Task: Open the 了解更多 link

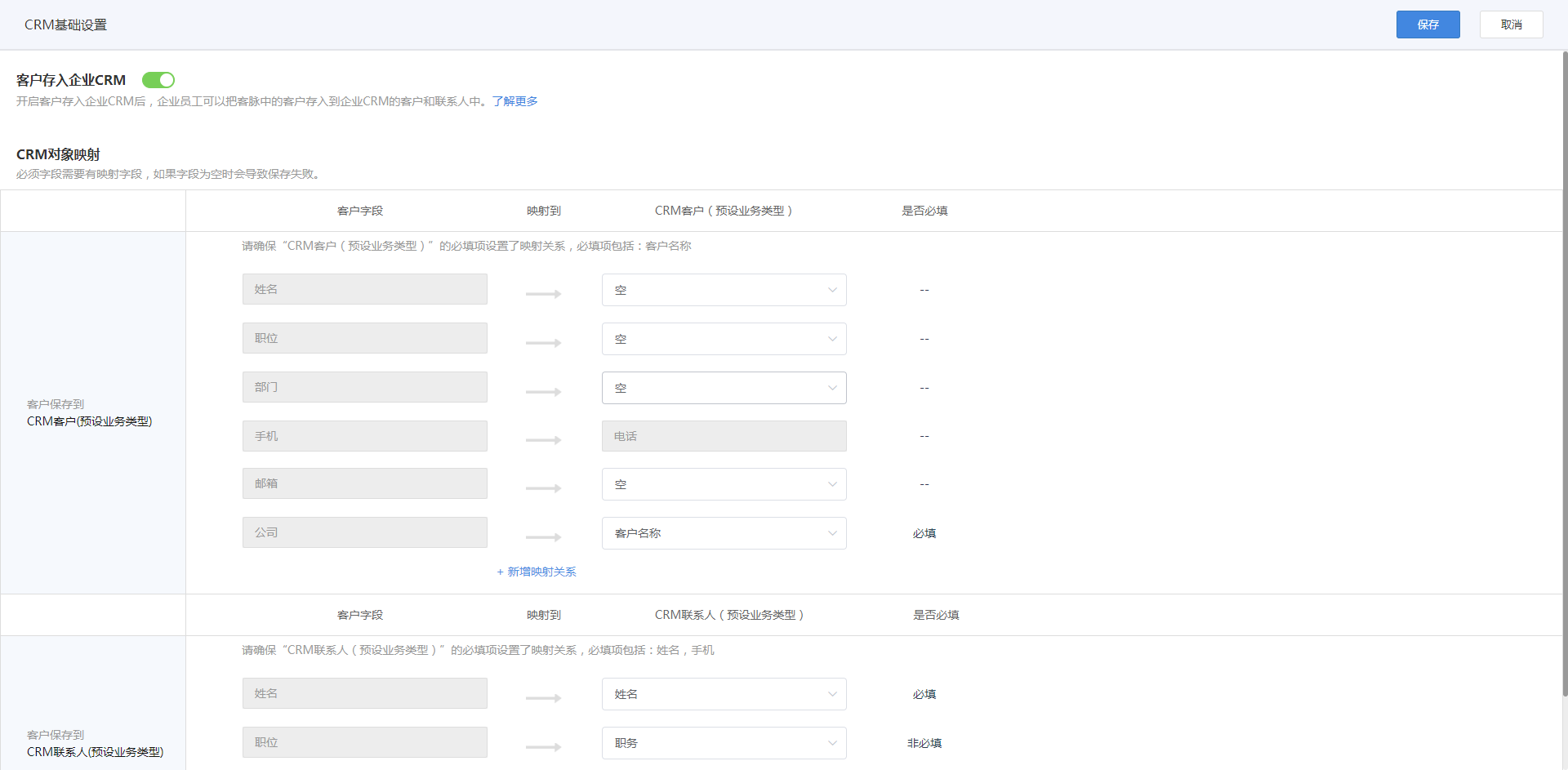Action: tap(514, 101)
